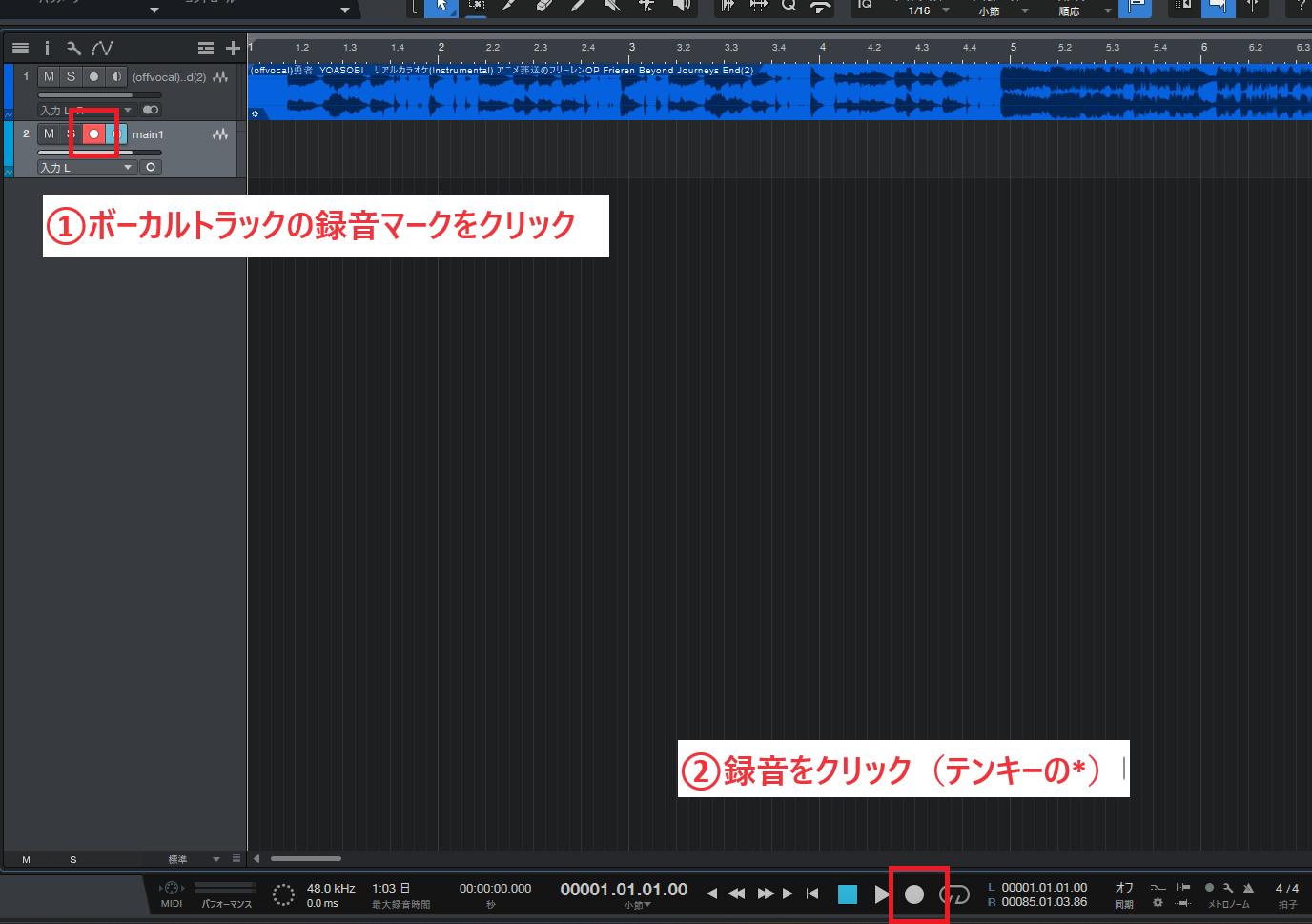Screen dimensions: 1312x924
Task: Arm the main1 track for recording
Action: pyautogui.click(x=92, y=133)
